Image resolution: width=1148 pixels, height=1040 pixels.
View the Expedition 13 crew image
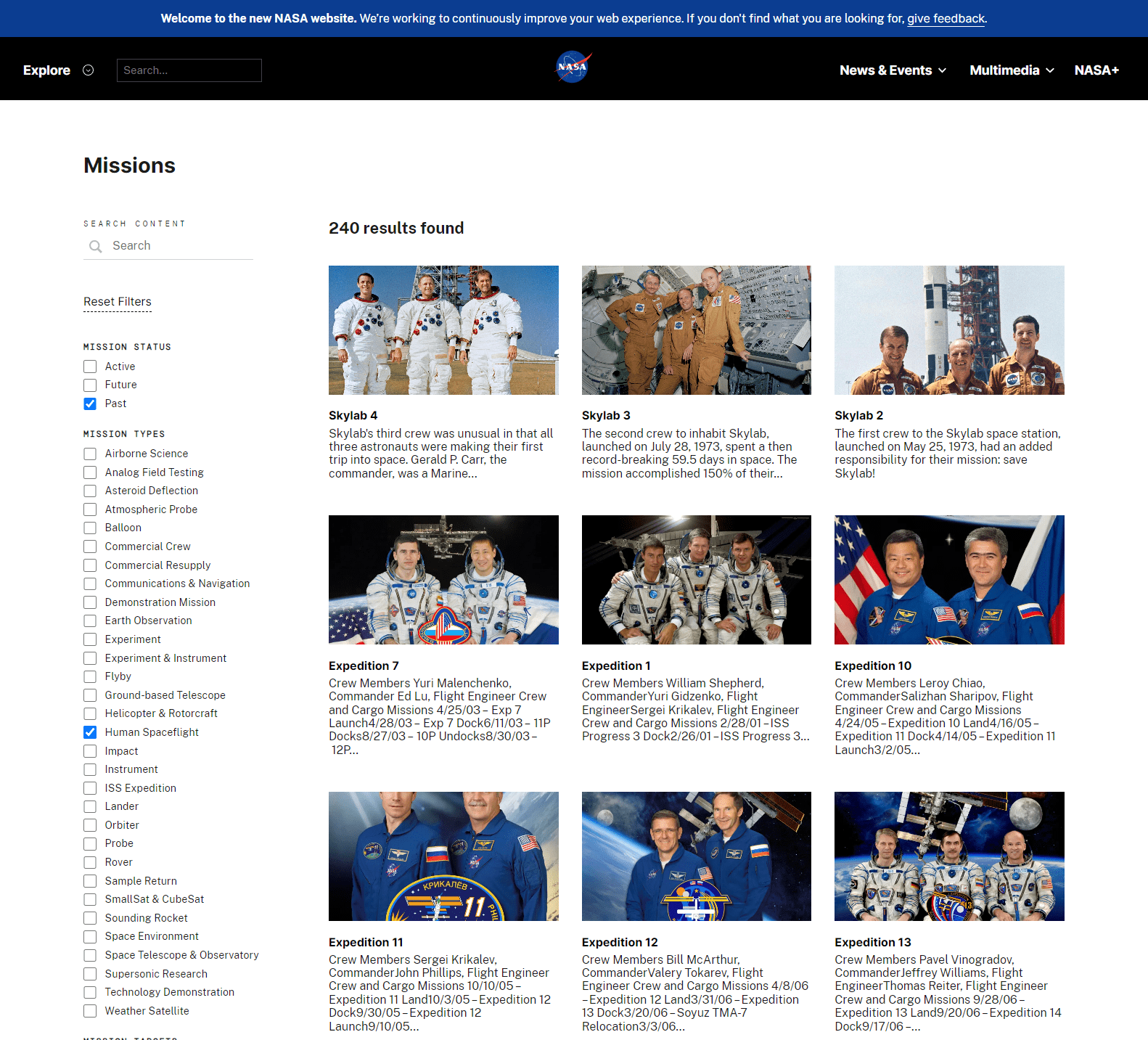click(x=949, y=856)
